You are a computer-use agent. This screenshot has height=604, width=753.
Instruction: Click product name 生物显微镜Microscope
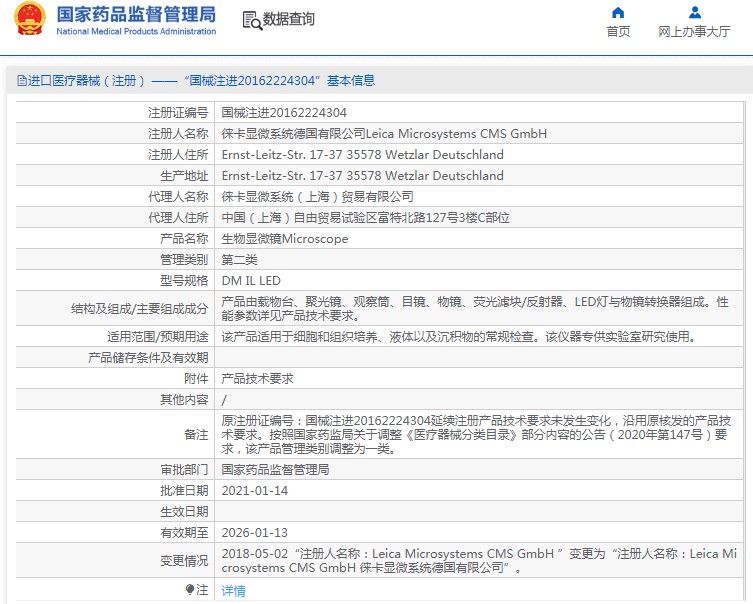[x=285, y=239]
